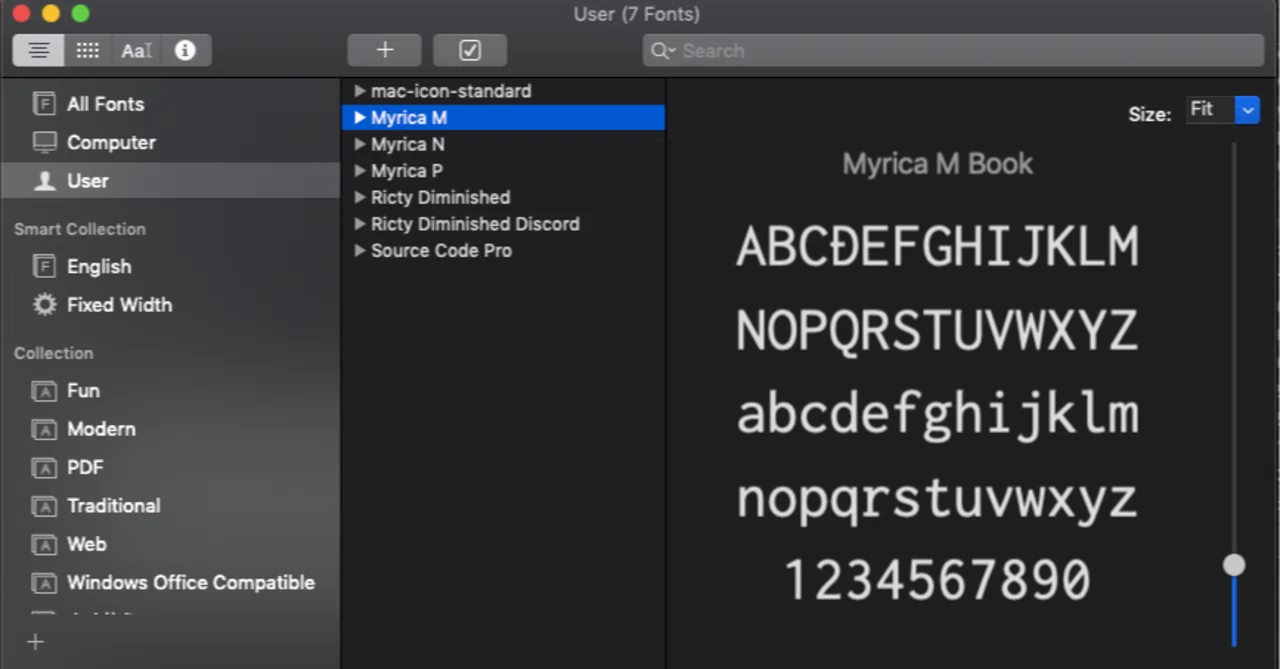The height and width of the screenshot is (669, 1280).
Task: Show font information view
Action: coord(185,50)
